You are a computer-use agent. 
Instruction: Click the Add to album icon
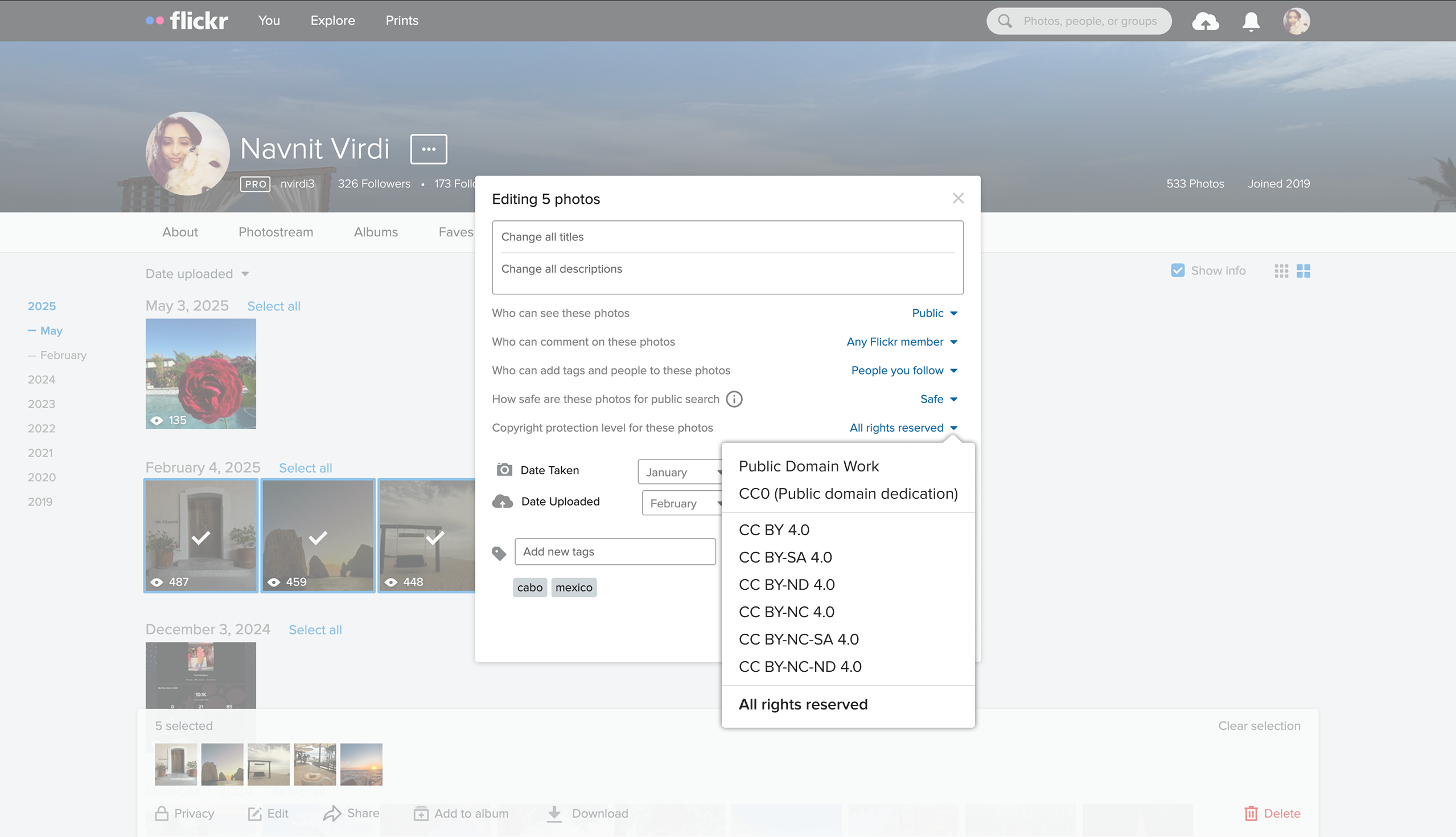[421, 814]
